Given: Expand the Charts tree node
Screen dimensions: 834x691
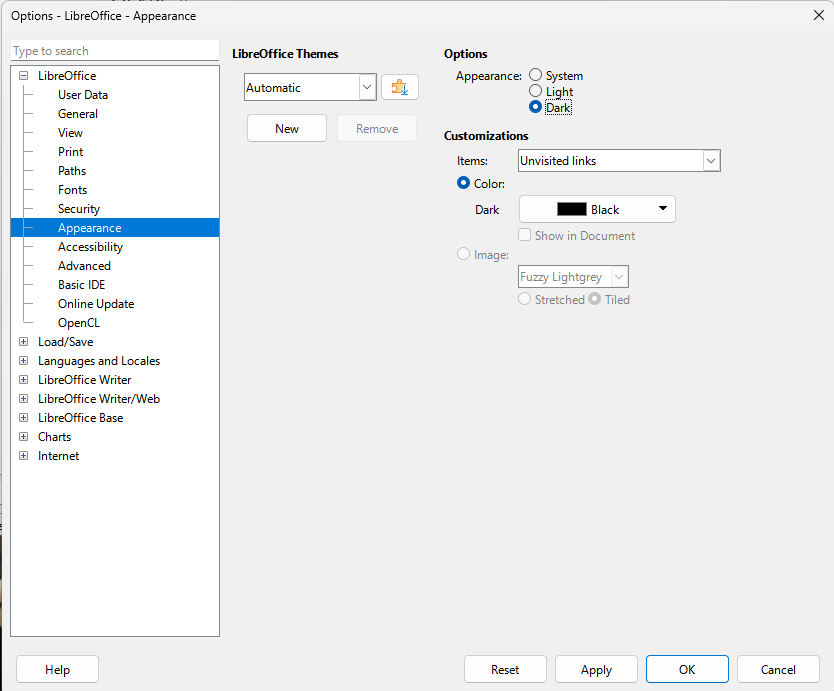Looking at the screenshot, I should (23, 437).
